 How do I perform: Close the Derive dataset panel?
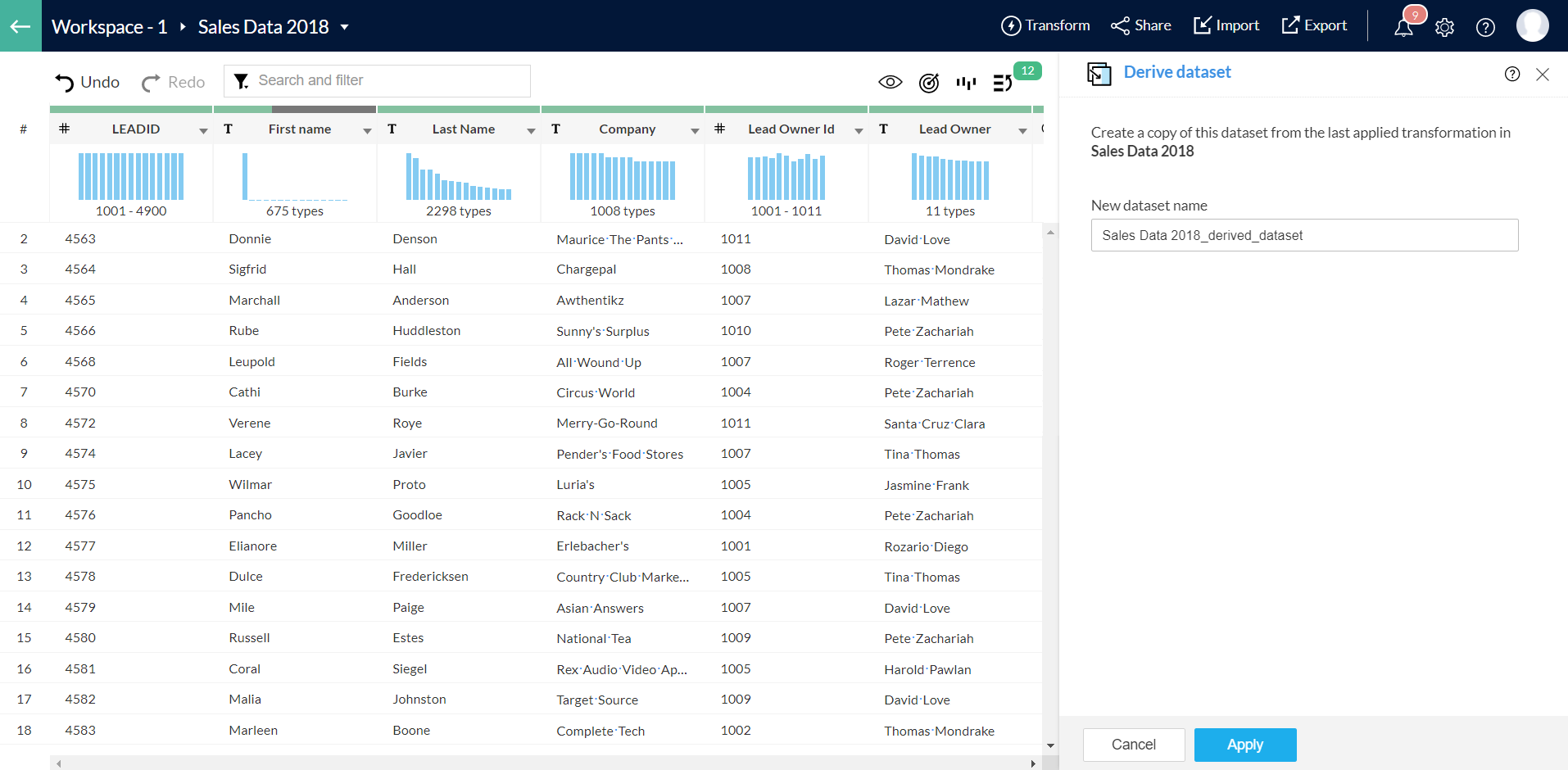(1543, 74)
